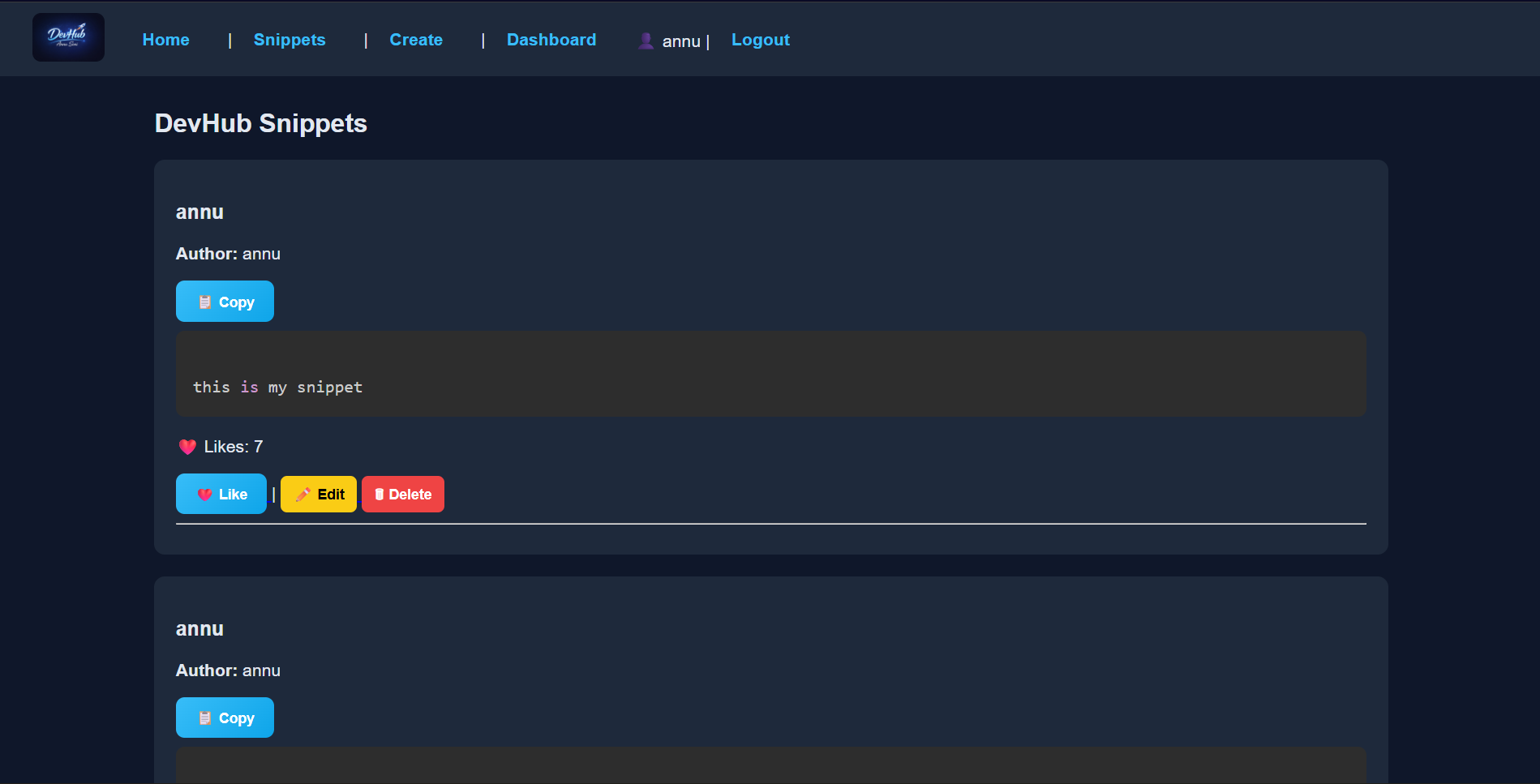Image resolution: width=1540 pixels, height=784 pixels.
Task: Click the pink heart icon next to Likes: 7
Action: [x=187, y=447]
